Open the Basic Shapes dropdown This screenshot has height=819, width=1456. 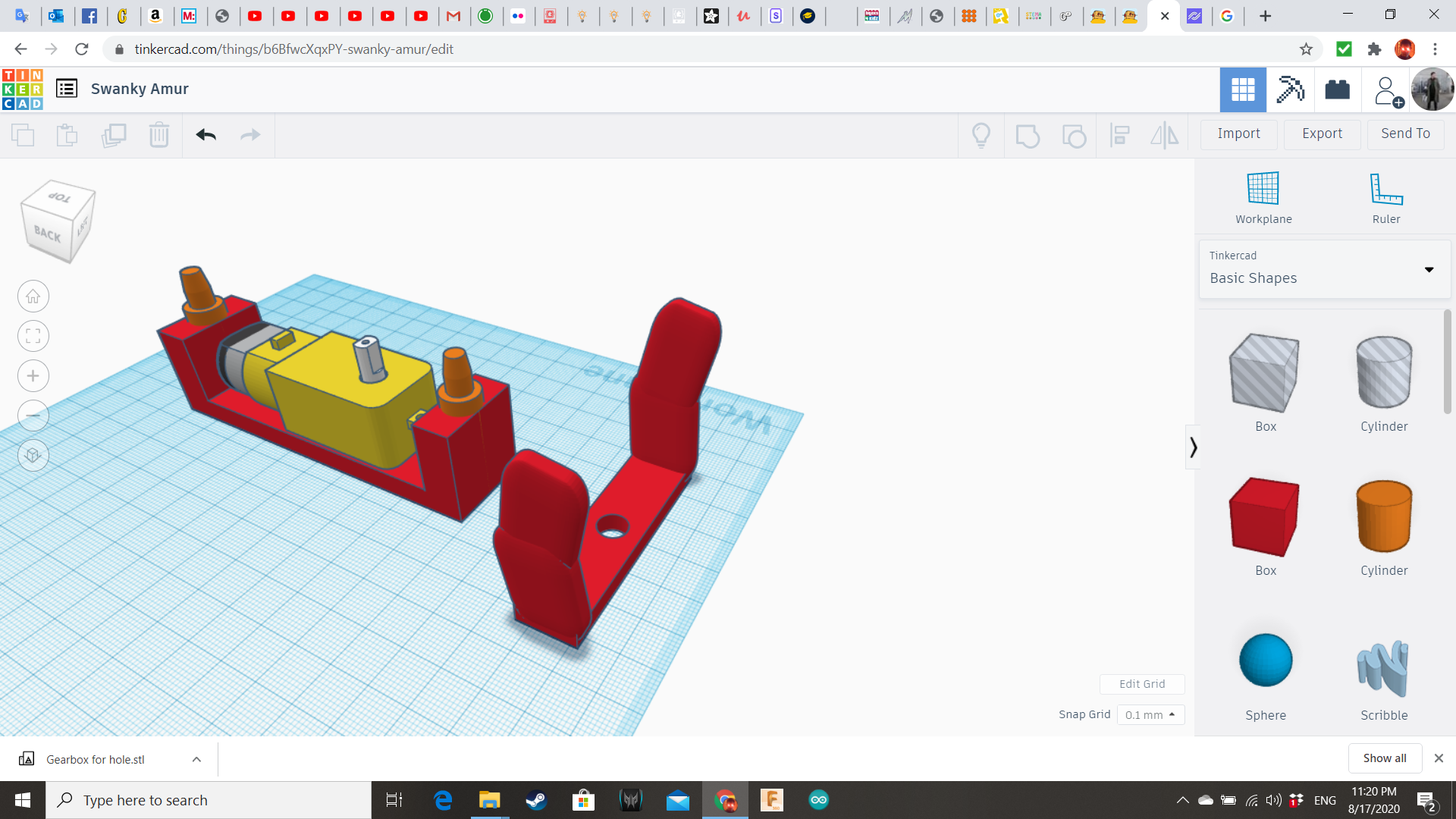(1429, 269)
